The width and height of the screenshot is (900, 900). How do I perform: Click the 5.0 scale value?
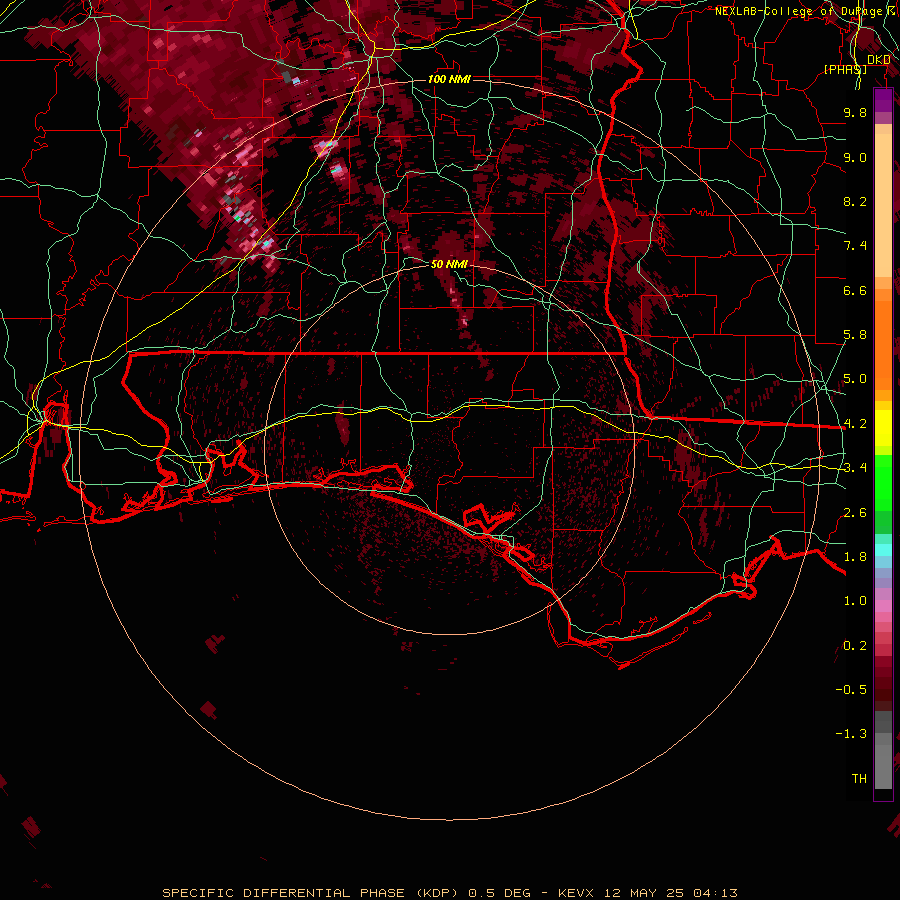click(855, 379)
